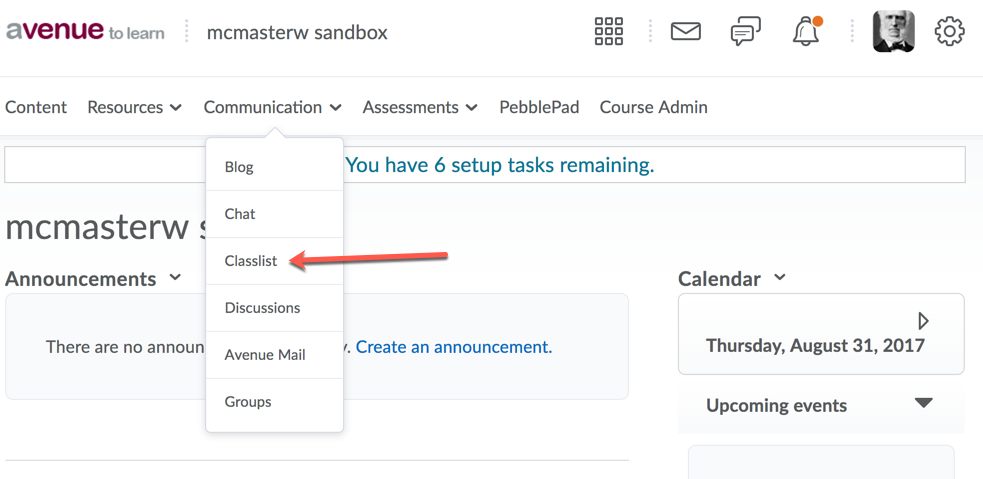Go to next day in Calendar widget
Viewport: 983px width, 479px height.
[923, 321]
